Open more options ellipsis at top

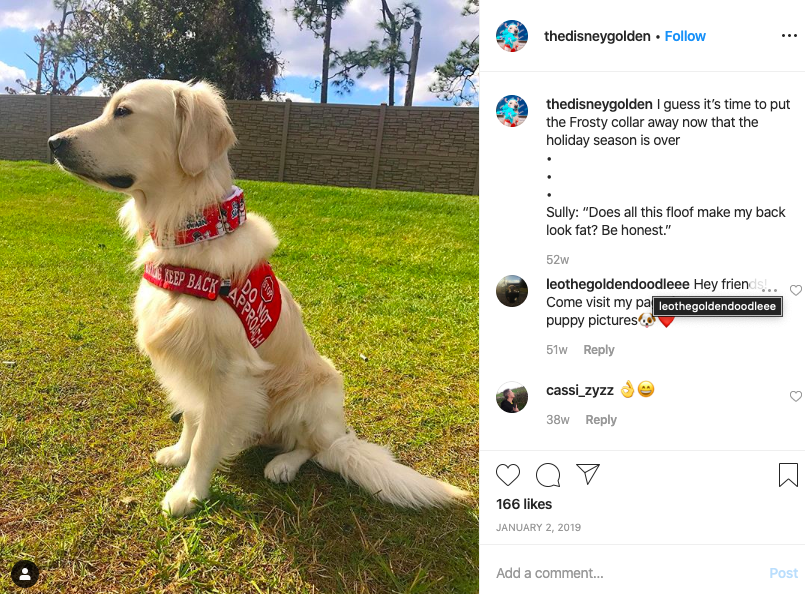coord(789,35)
